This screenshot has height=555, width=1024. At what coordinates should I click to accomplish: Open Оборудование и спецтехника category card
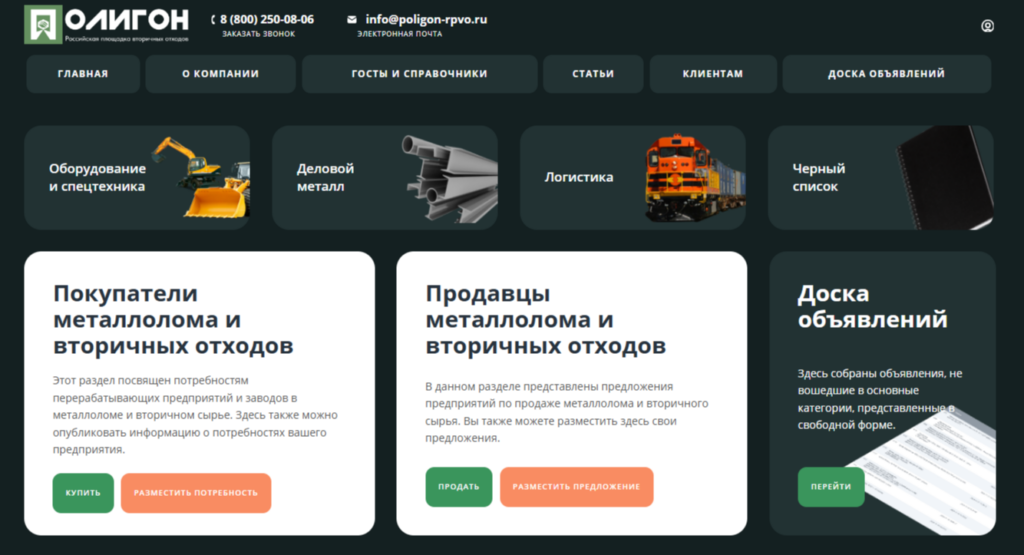click(137, 178)
